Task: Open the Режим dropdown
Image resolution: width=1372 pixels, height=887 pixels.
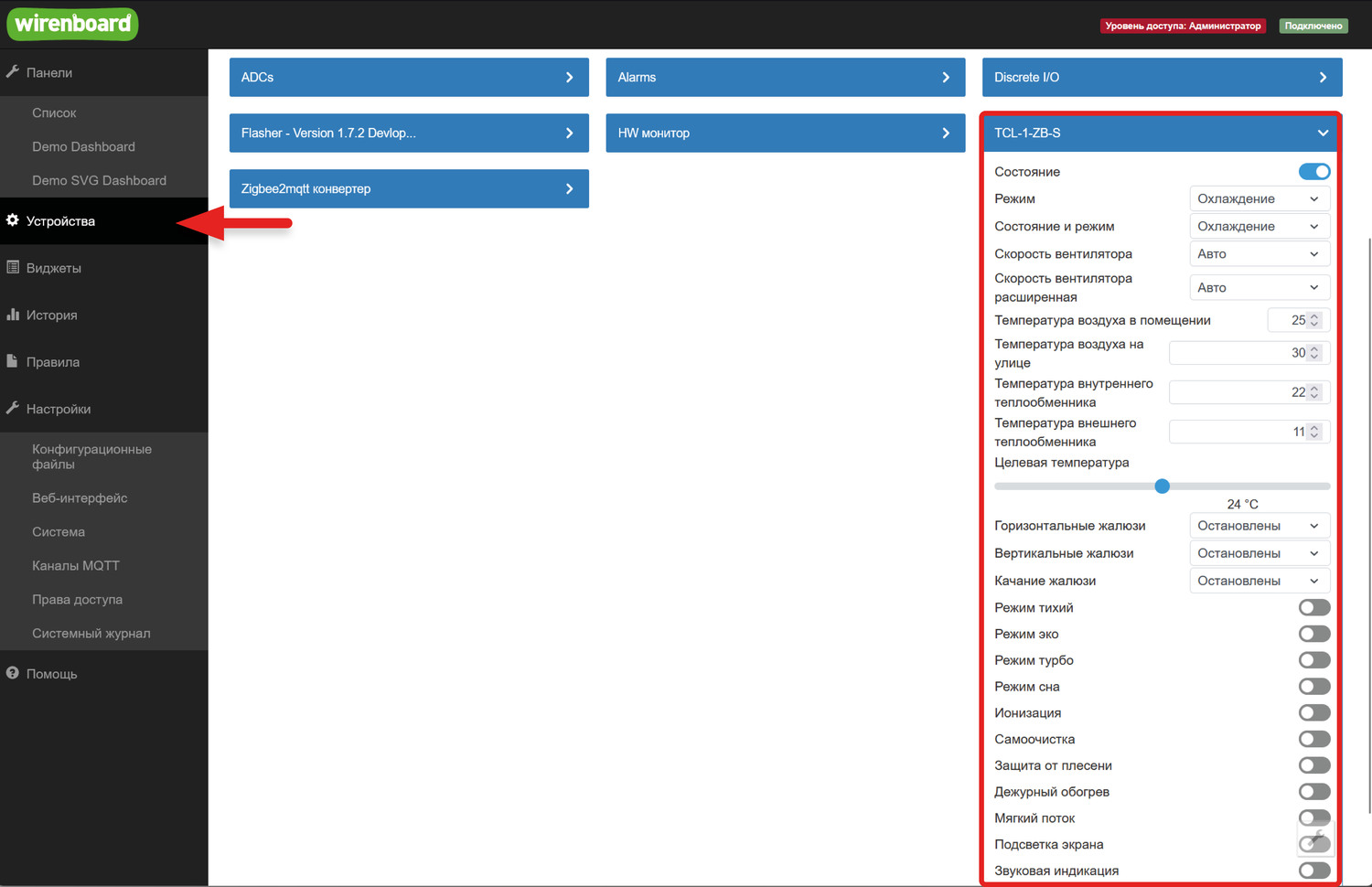Action: pos(1259,198)
